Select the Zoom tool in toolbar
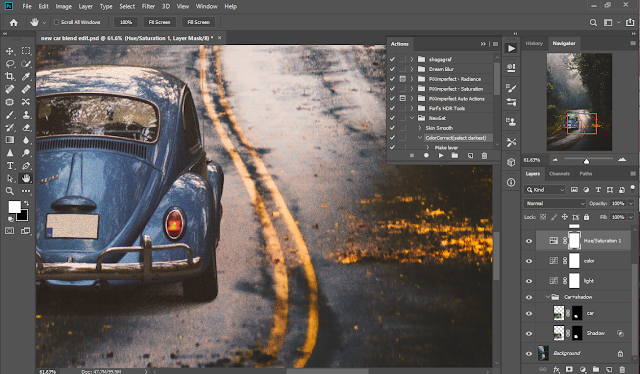The image size is (640, 374). [10, 191]
